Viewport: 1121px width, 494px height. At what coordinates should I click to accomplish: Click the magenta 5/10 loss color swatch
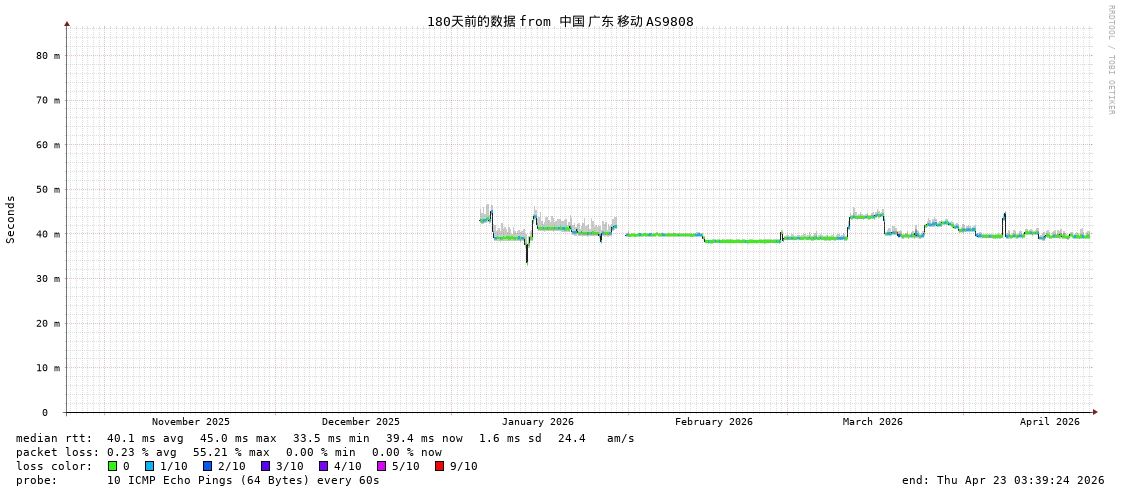(x=381, y=466)
